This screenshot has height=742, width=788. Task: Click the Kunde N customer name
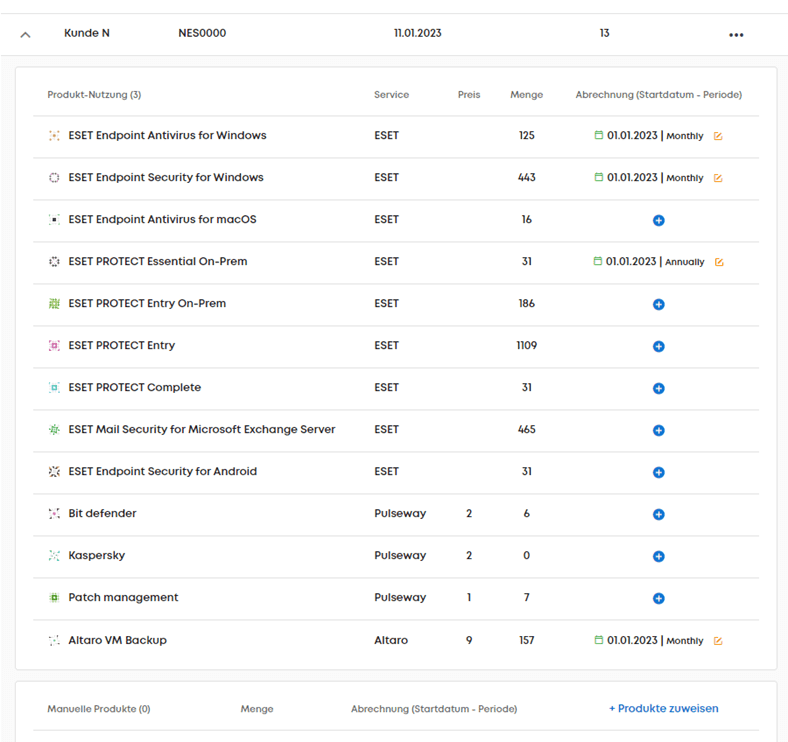pyautogui.click(x=86, y=33)
